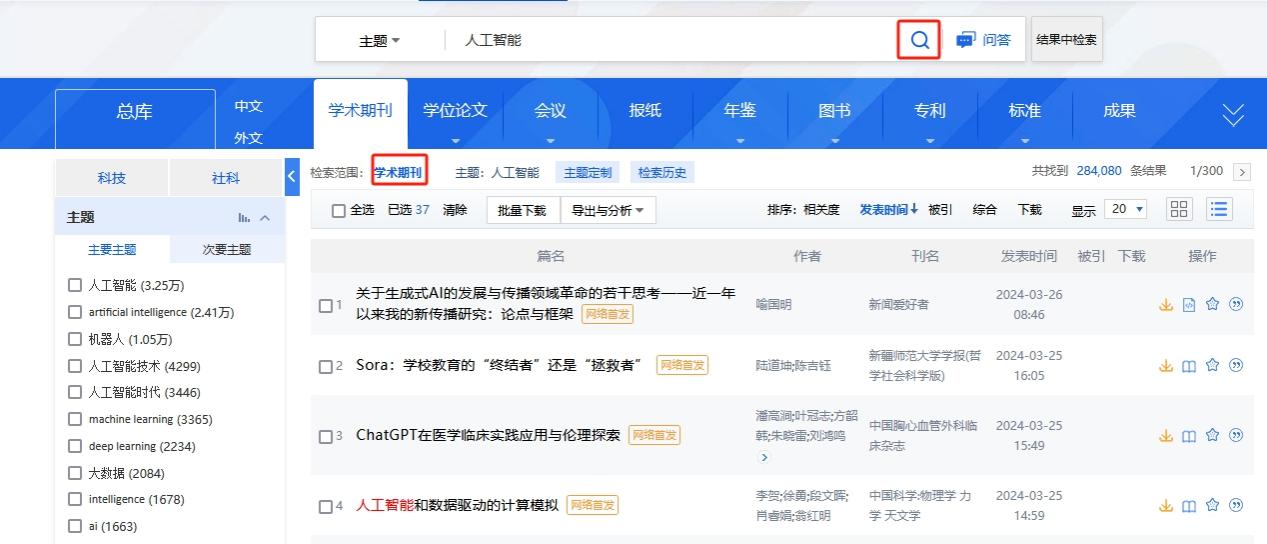The image size is (1267, 544).
Task: Switch to grid detail view
Action: point(1180,209)
